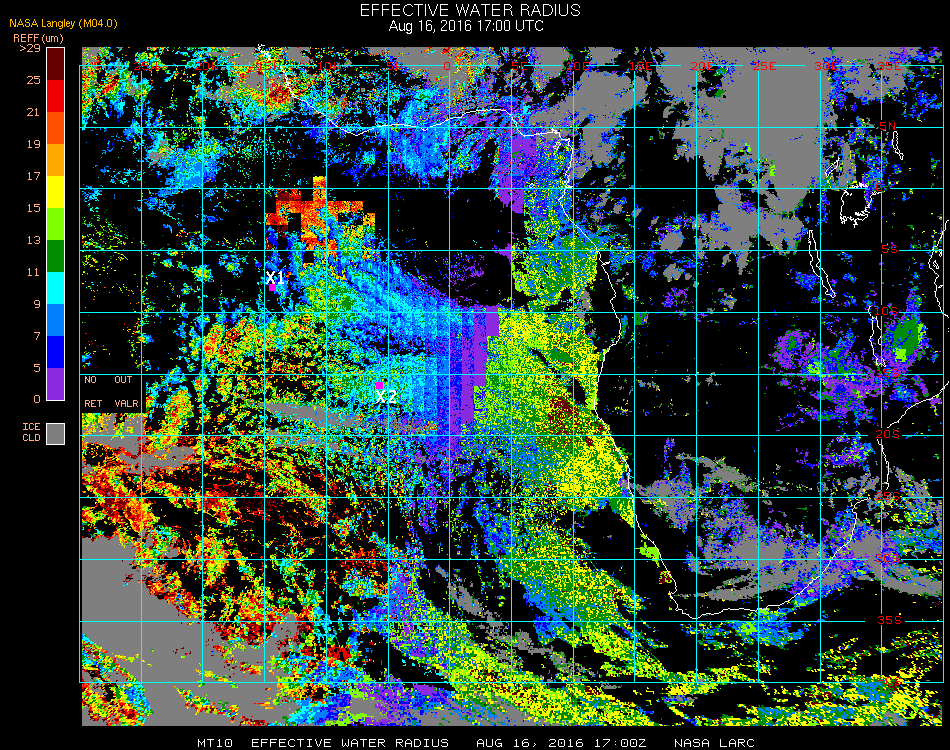Click the '20E' longitude label
950x750 pixels.
click(702, 66)
